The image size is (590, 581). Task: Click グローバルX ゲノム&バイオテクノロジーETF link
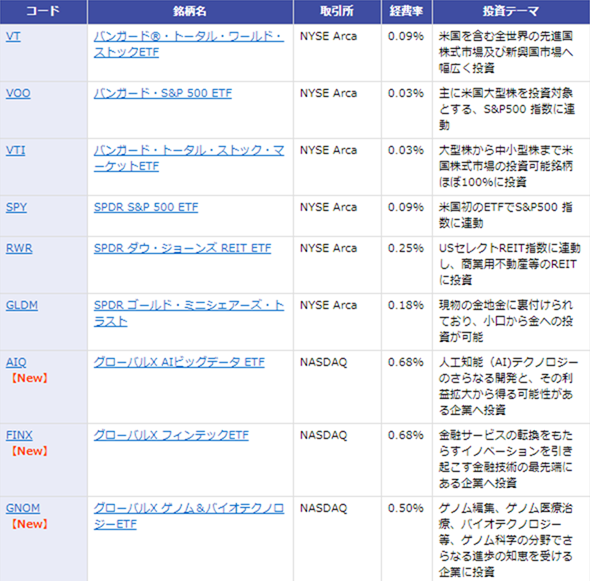[x=189, y=516]
